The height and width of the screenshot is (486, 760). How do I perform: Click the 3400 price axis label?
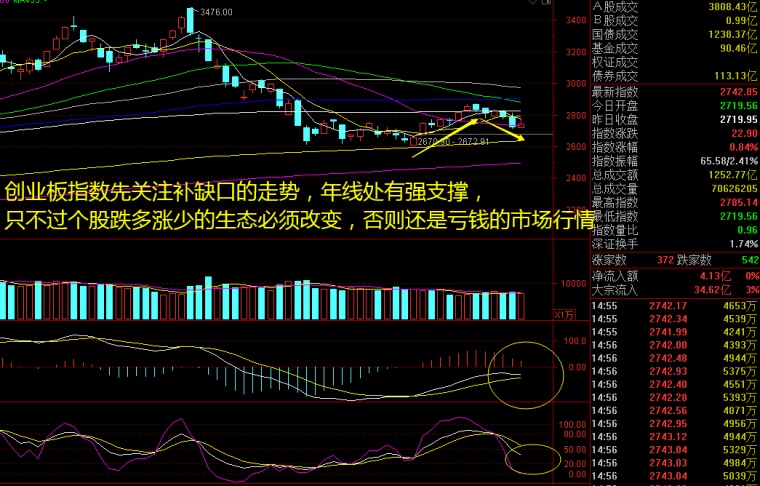[576, 20]
